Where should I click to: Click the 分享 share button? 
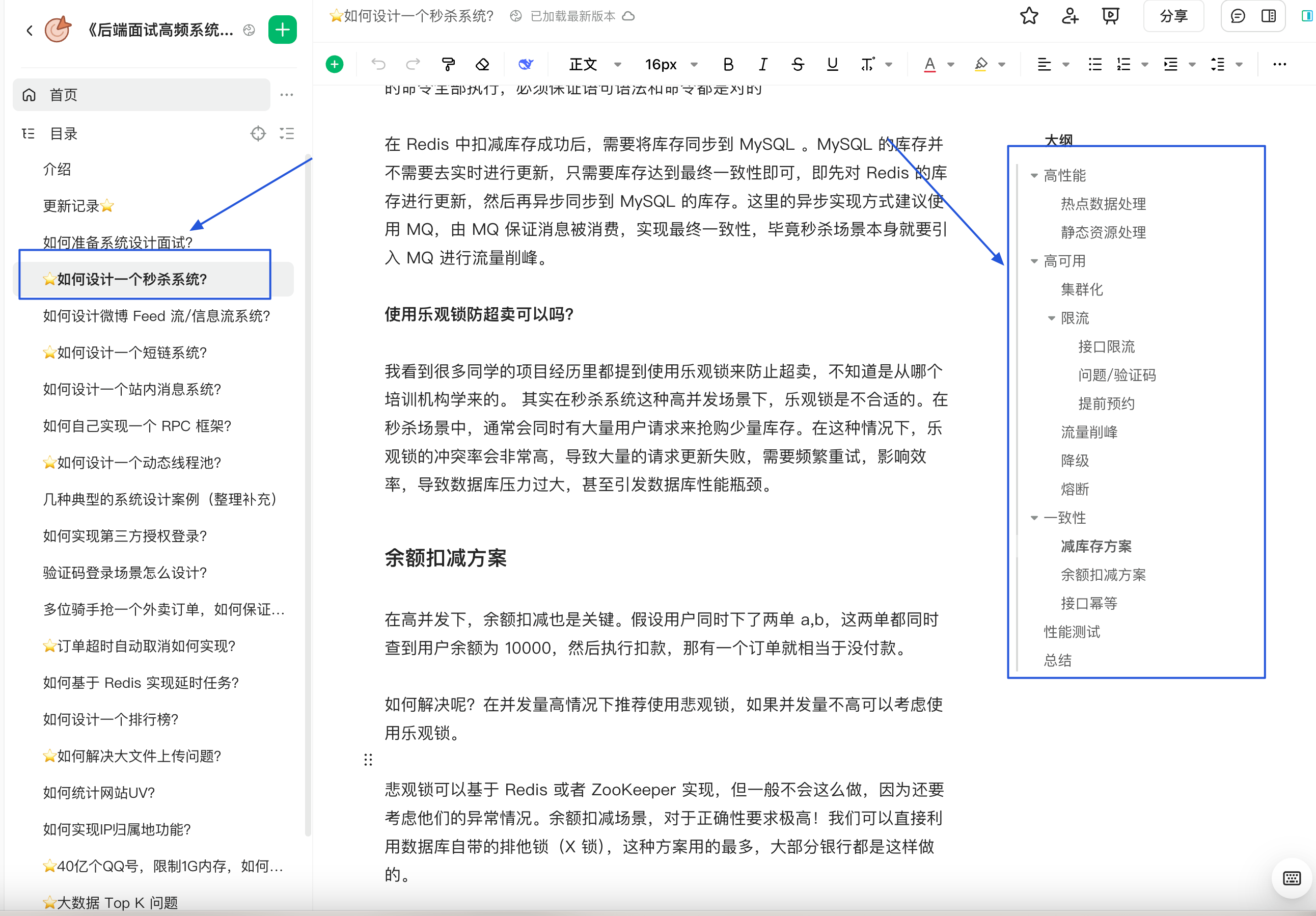coord(1173,16)
